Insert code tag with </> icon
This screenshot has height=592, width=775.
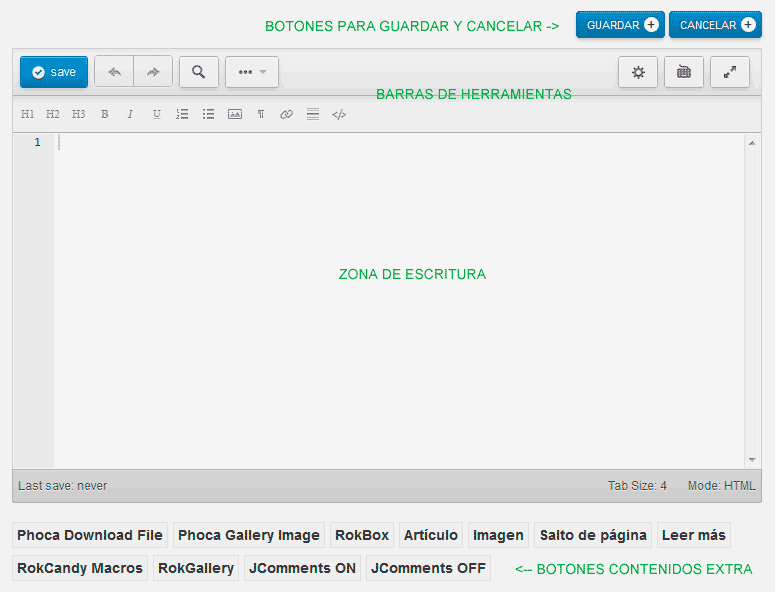tap(339, 115)
